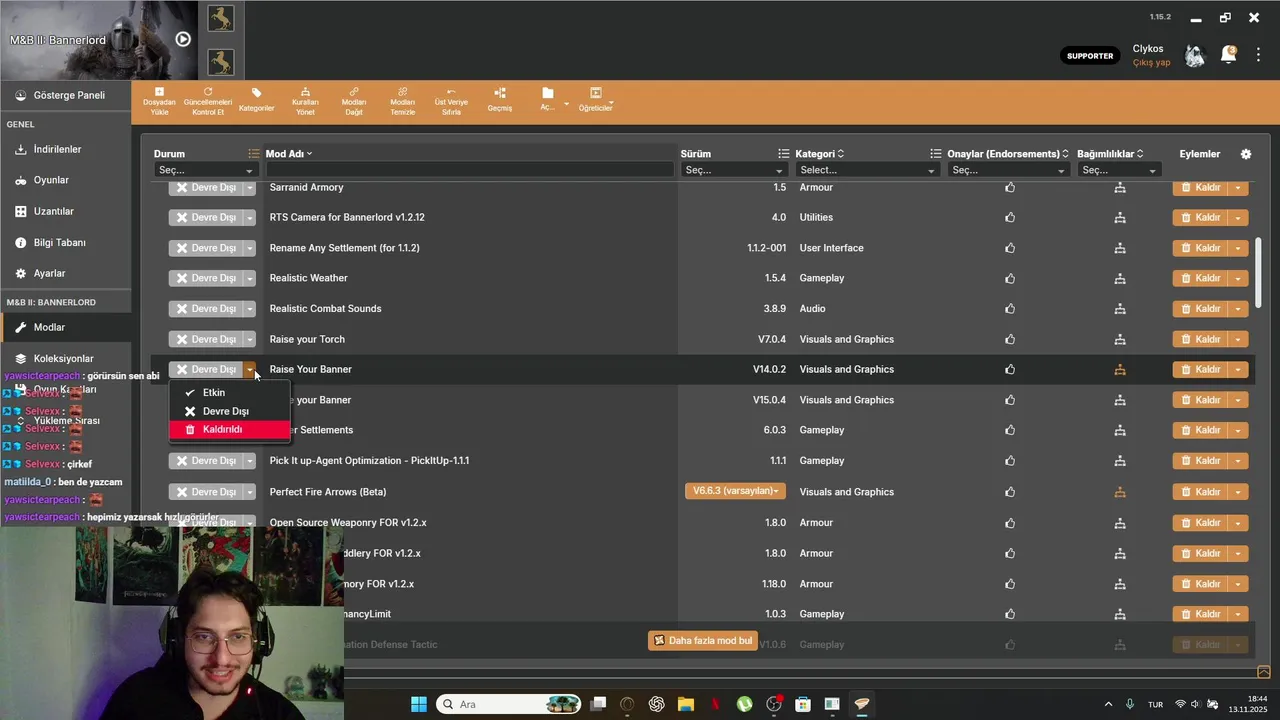Image resolution: width=1280 pixels, height=720 pixels.
Task: Click the SUPPORTER badge
Action: (1090, 55)
